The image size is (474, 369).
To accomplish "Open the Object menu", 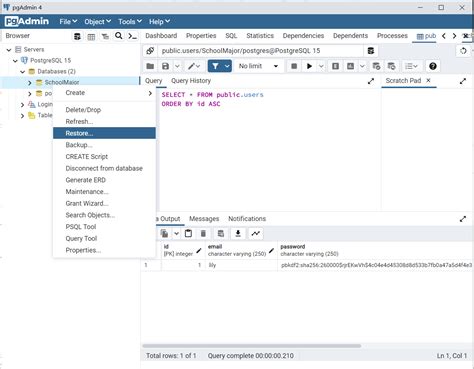I will (98, 22).
